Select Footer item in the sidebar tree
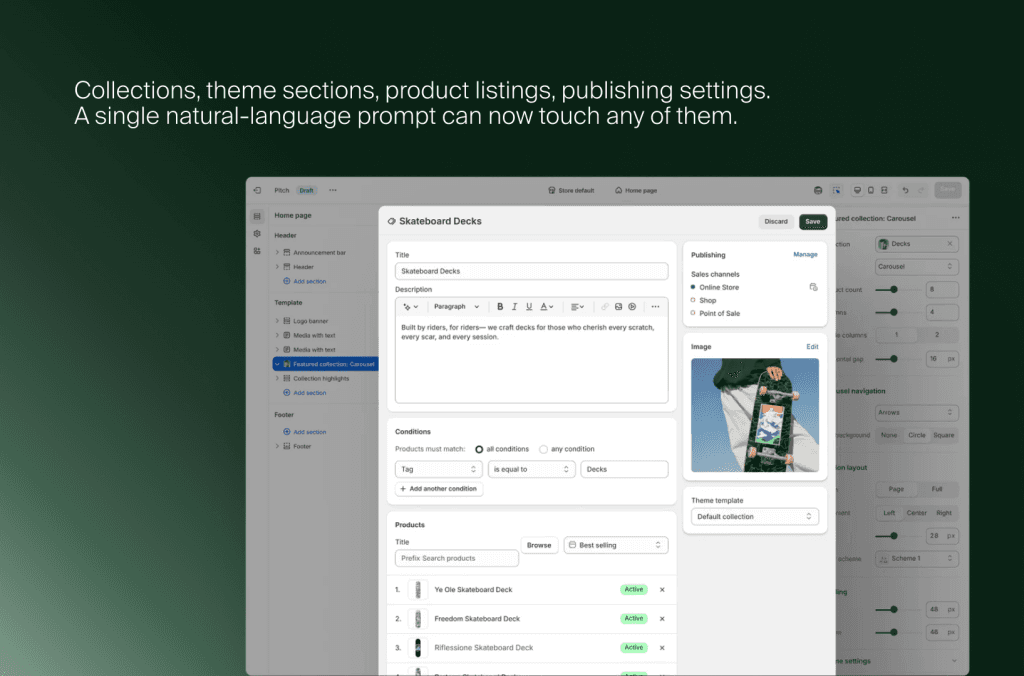 [x=302, y=446]
